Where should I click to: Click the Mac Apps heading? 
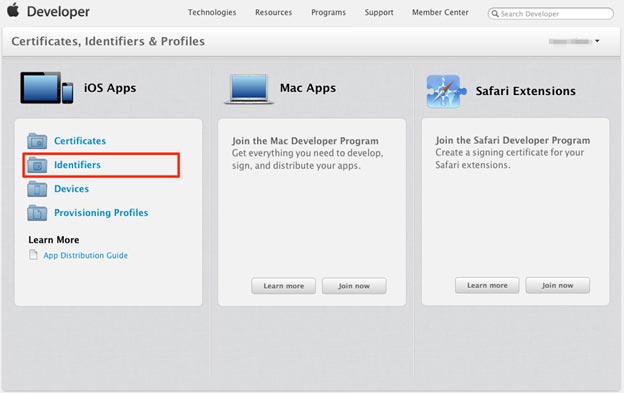click(x=308, y=88)
